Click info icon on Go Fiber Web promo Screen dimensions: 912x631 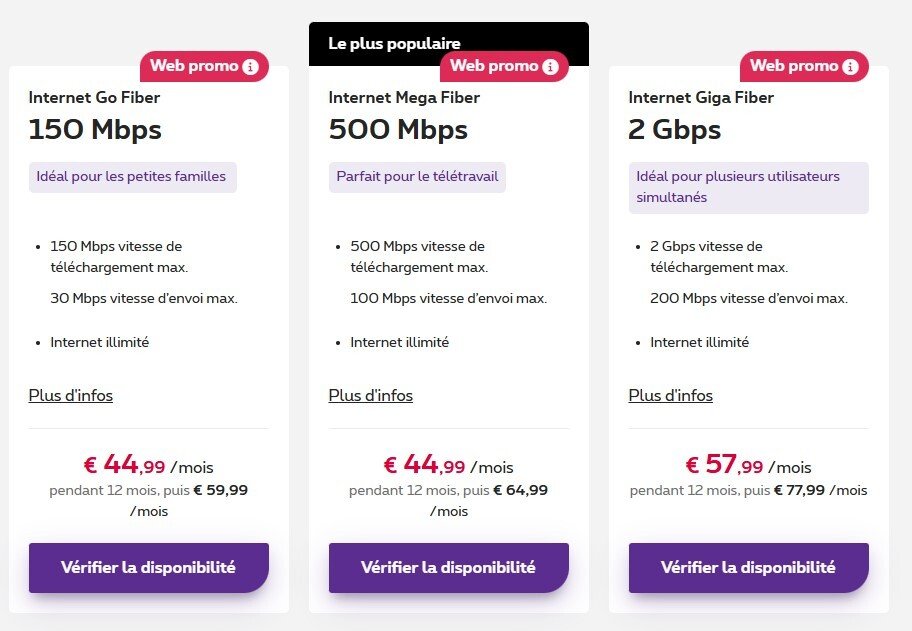250,67
